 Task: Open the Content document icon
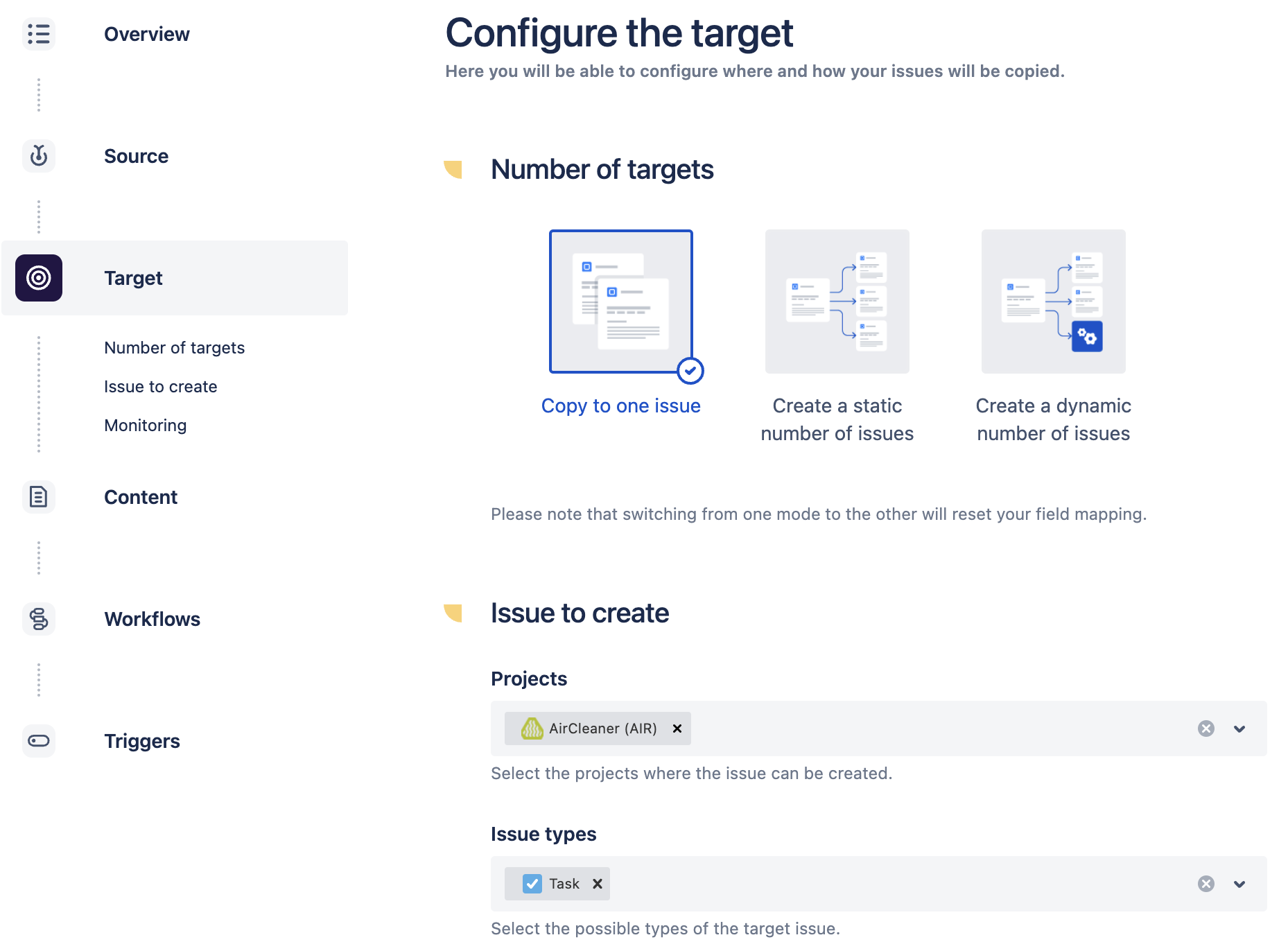(39, 497)
